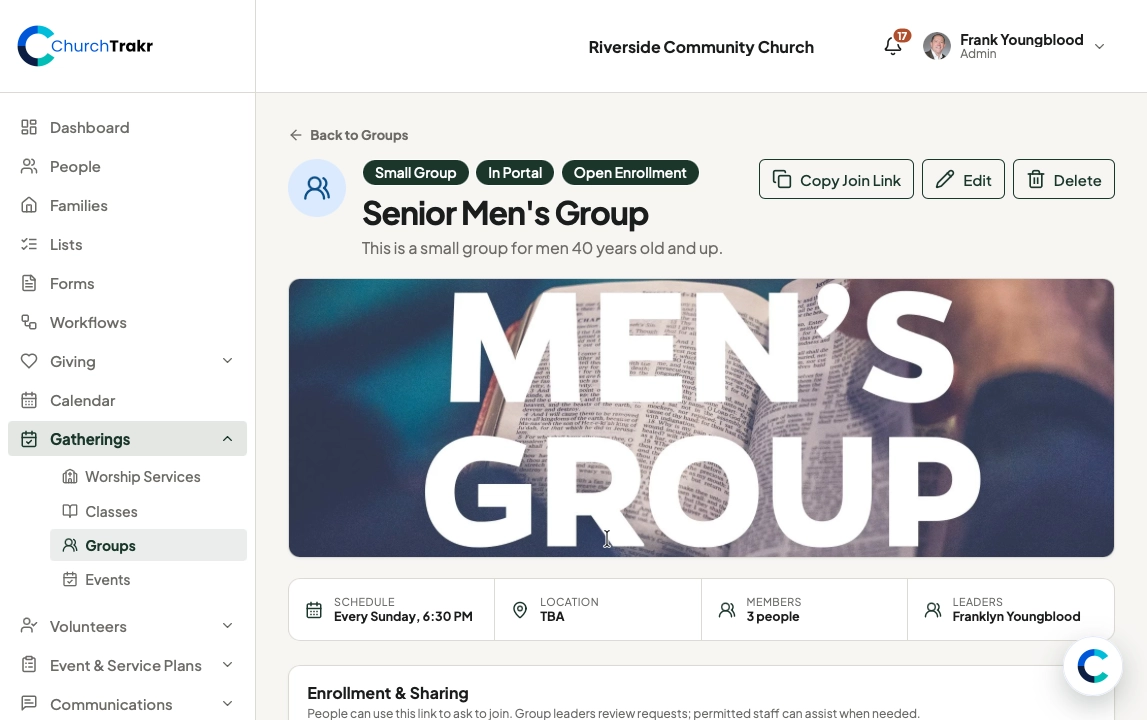Expand the user account dropdown chevron

[1099, 46]
